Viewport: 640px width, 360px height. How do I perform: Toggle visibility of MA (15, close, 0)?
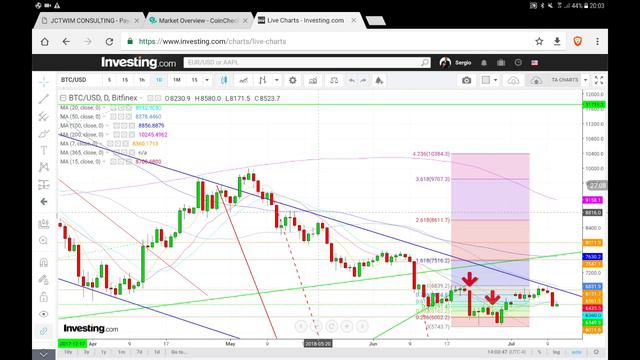click(113, 162)
